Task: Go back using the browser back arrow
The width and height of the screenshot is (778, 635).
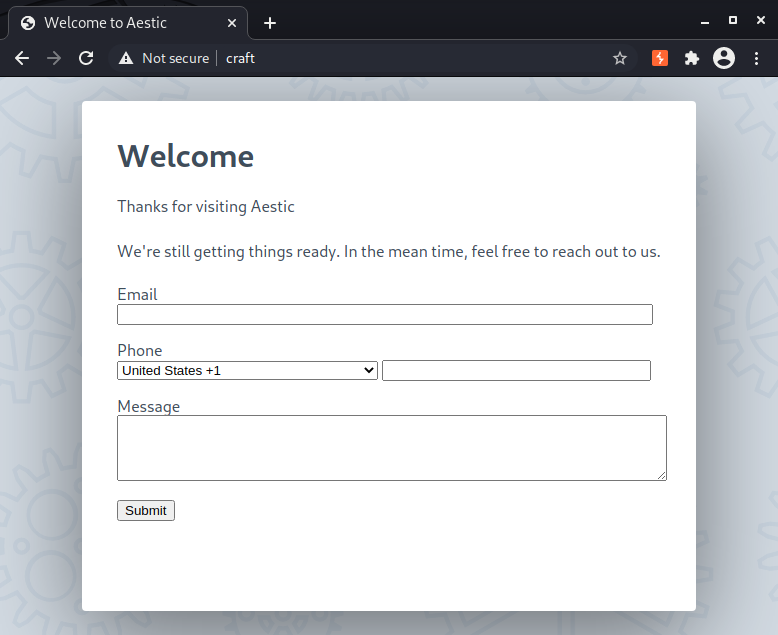Action: click(x=22, y=59)
